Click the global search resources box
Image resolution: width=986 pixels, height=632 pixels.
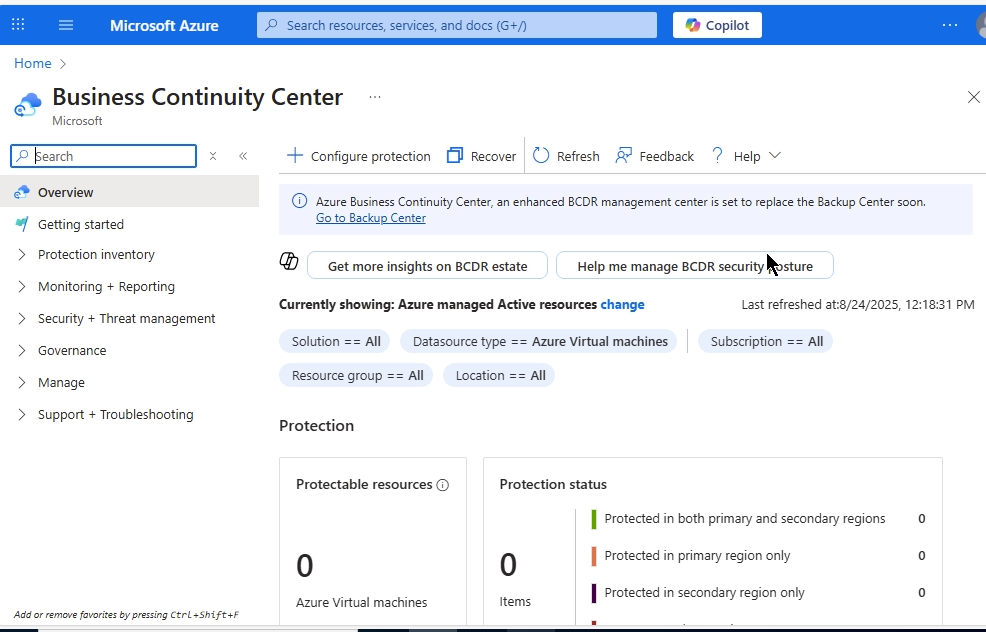tap(457, 25)
